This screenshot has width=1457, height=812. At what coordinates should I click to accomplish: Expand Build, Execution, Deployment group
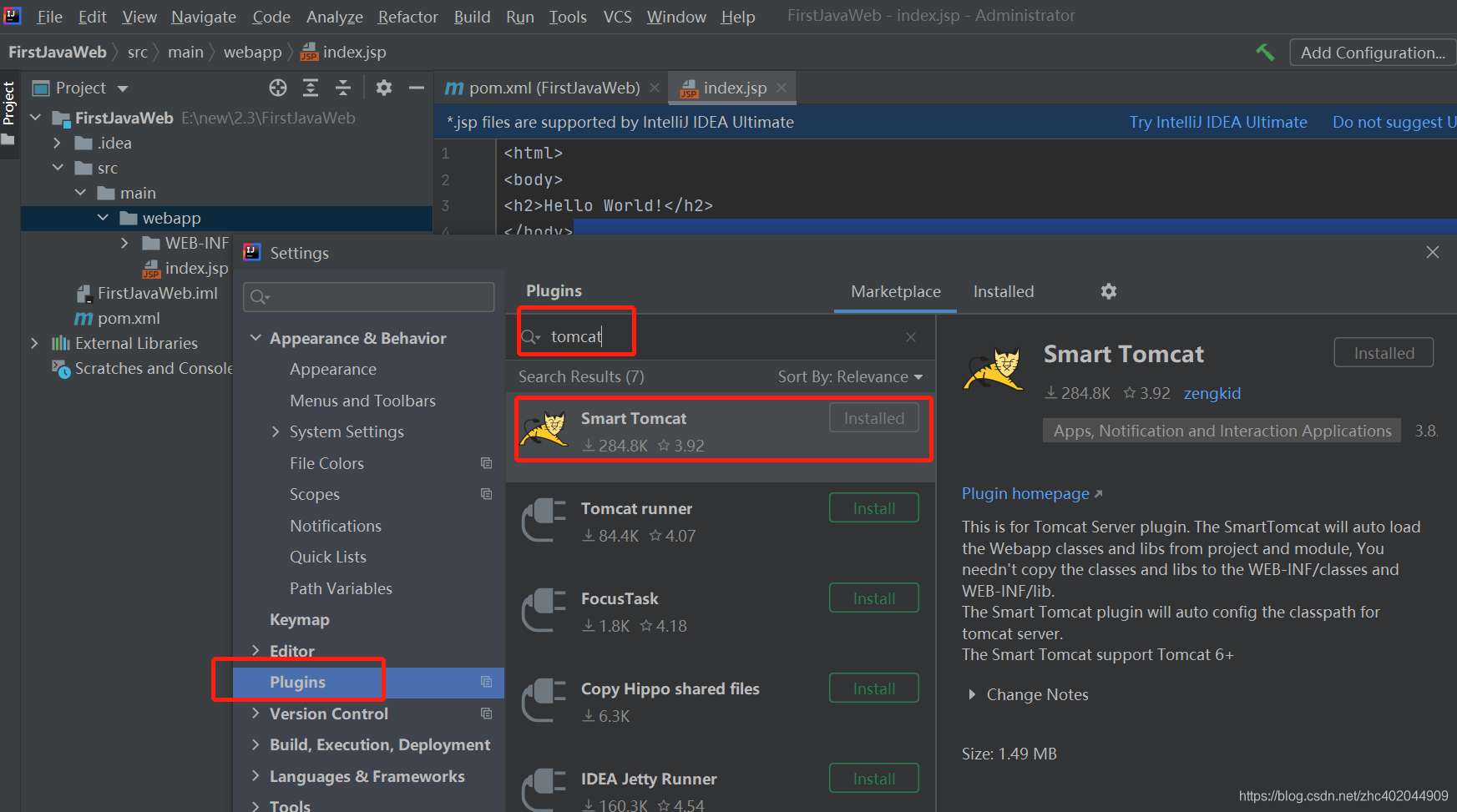tap(255, 744)
